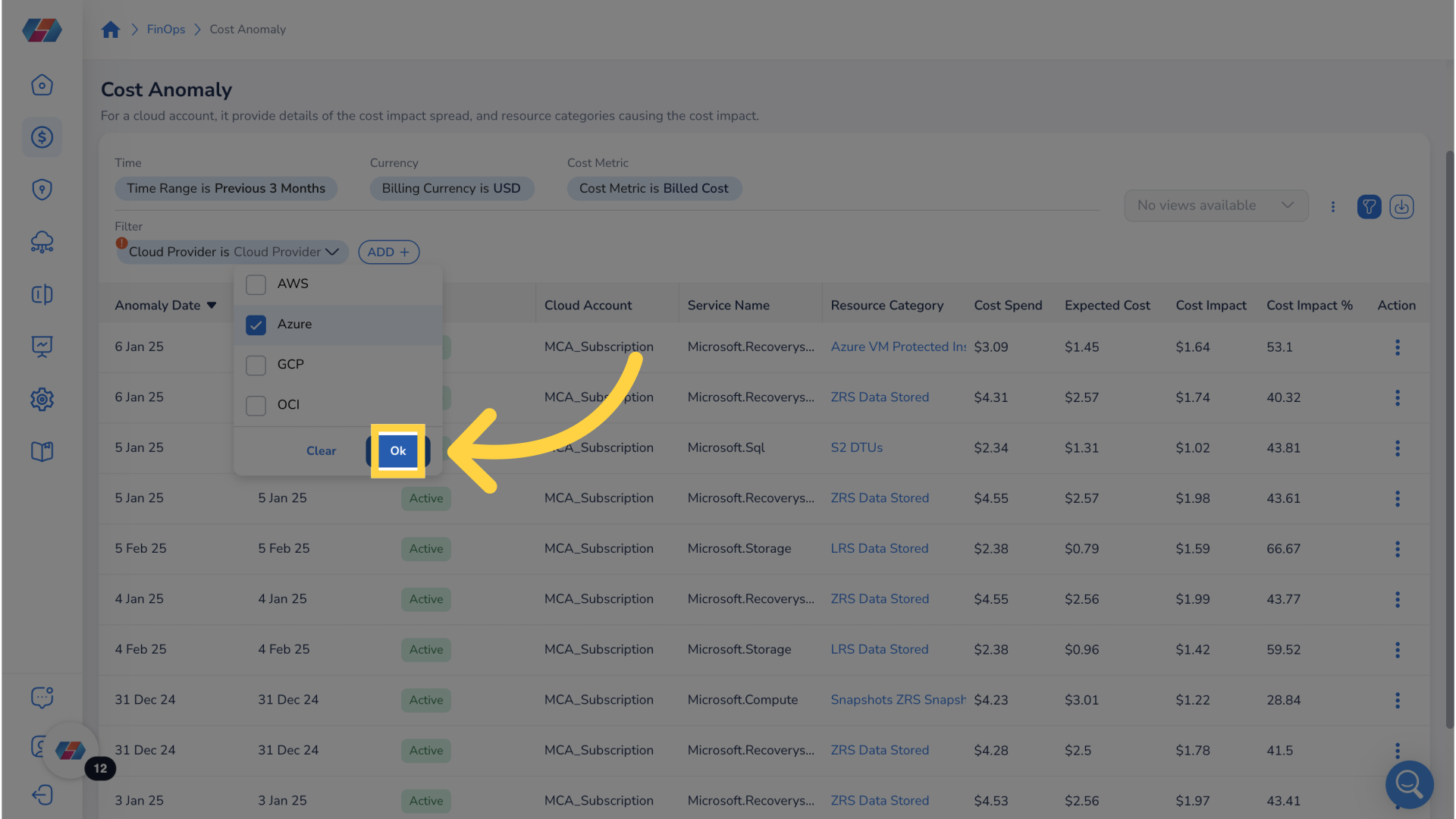This screenshot has width=1456, height=819.
Task: Open the search chat bubble button
Action: (1409, 784)
